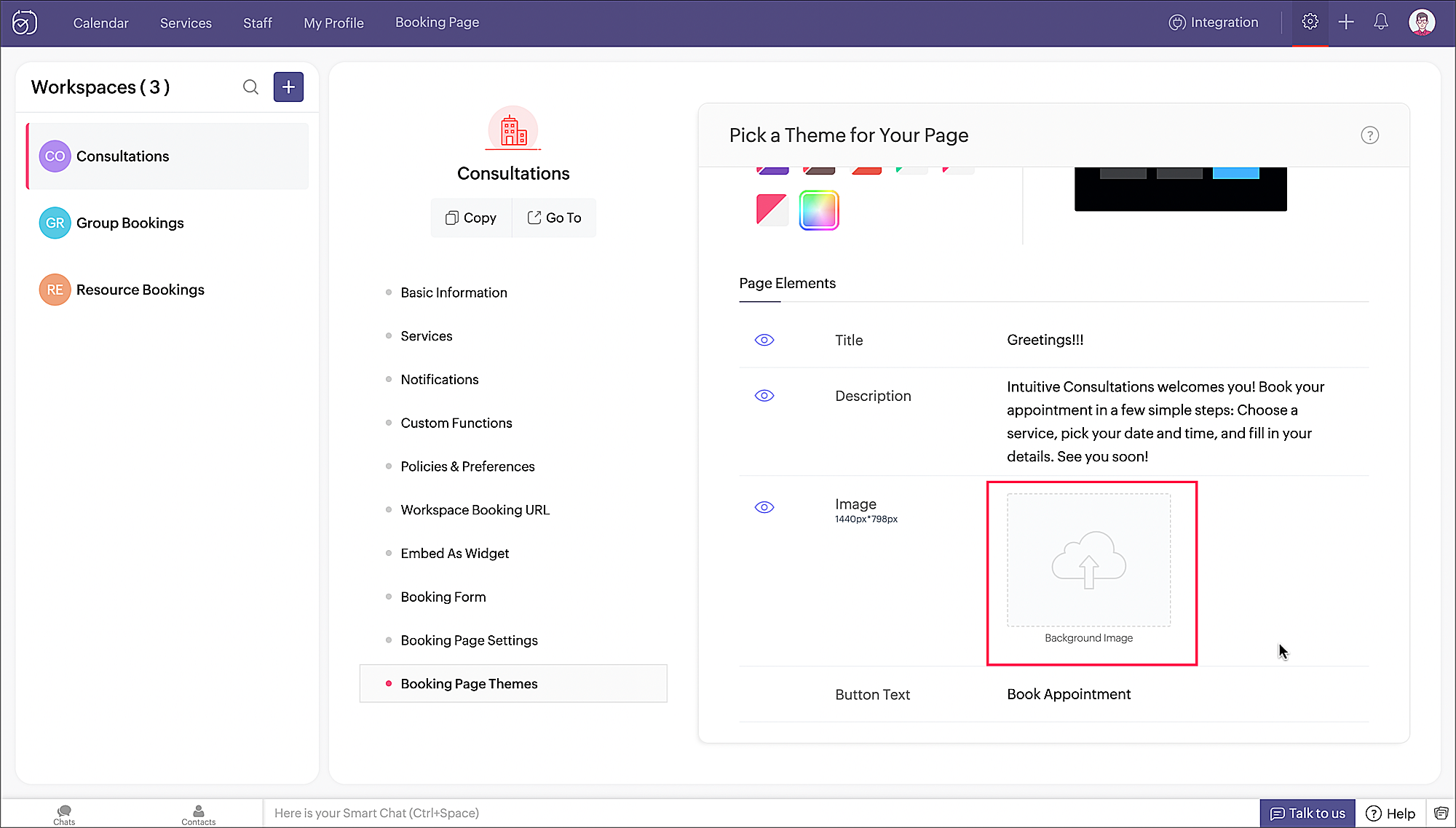Screen dimensions: 1456x828
Task: Select the multicolor gradient theme swatch
Action: (819, 210)
